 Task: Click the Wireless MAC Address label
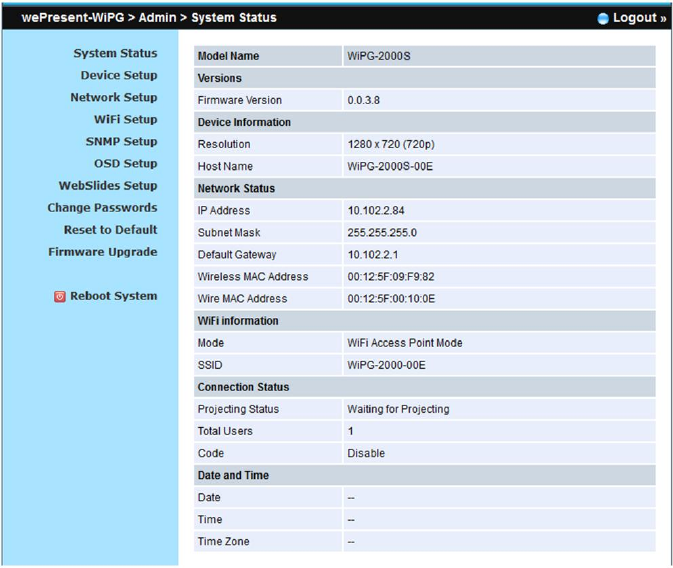point(253,277)
